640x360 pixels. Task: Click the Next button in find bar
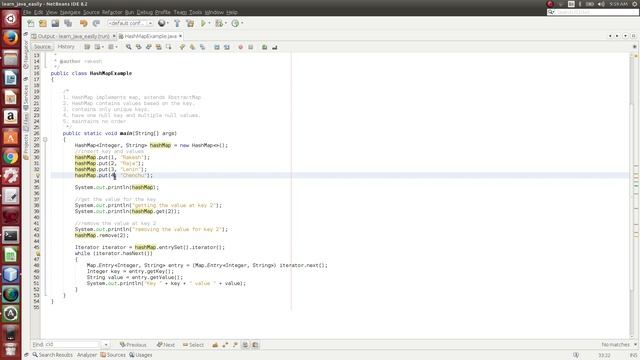[x=166, y=345]
